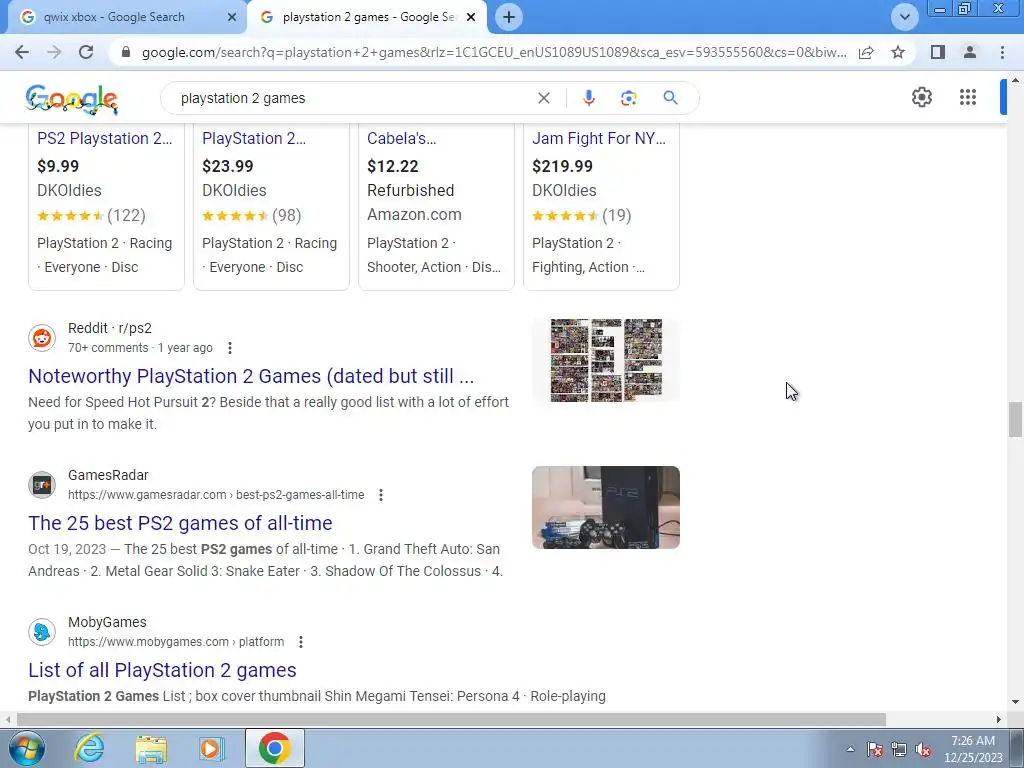Click the vertical scrollbar down arrow
This screenshot has width=1024, height=768.
(x=1015, y=702)
